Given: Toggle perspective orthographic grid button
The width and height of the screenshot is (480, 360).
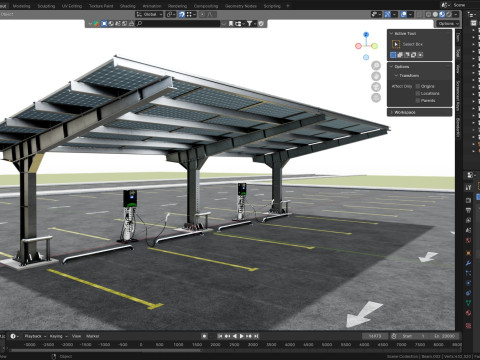Looking at the screenshot, I should pyautogui.click(x=376, y=98).
